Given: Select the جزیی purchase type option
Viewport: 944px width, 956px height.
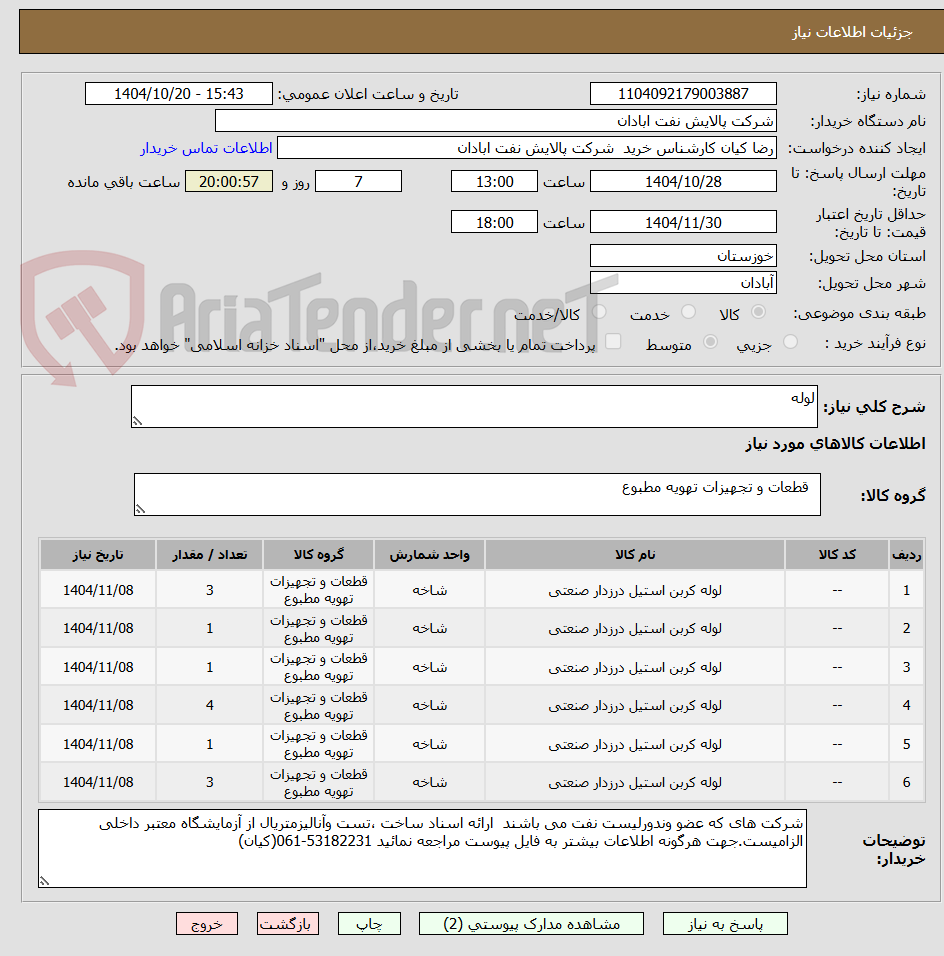Looking at the screenshot, I should click(x=790, y=341).
